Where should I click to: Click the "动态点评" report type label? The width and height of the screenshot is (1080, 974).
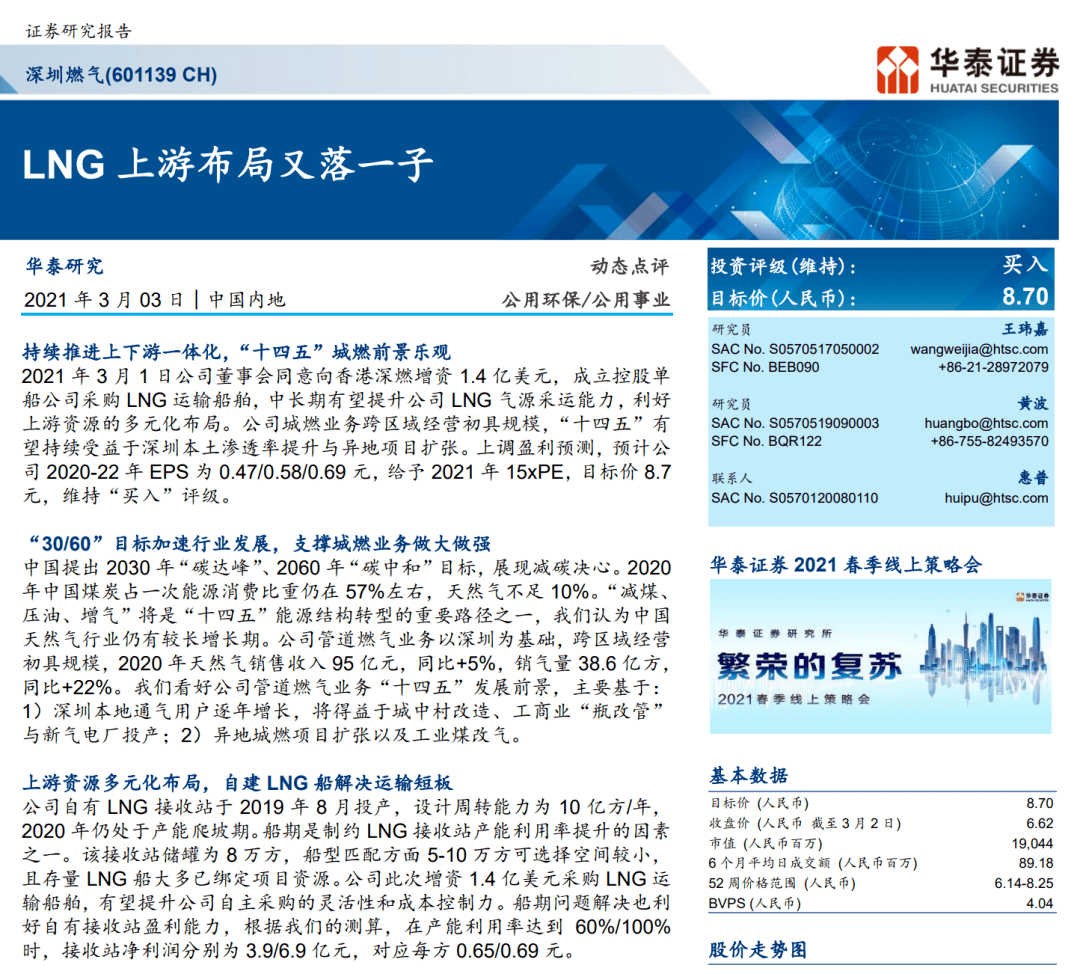tap(630, 266)
